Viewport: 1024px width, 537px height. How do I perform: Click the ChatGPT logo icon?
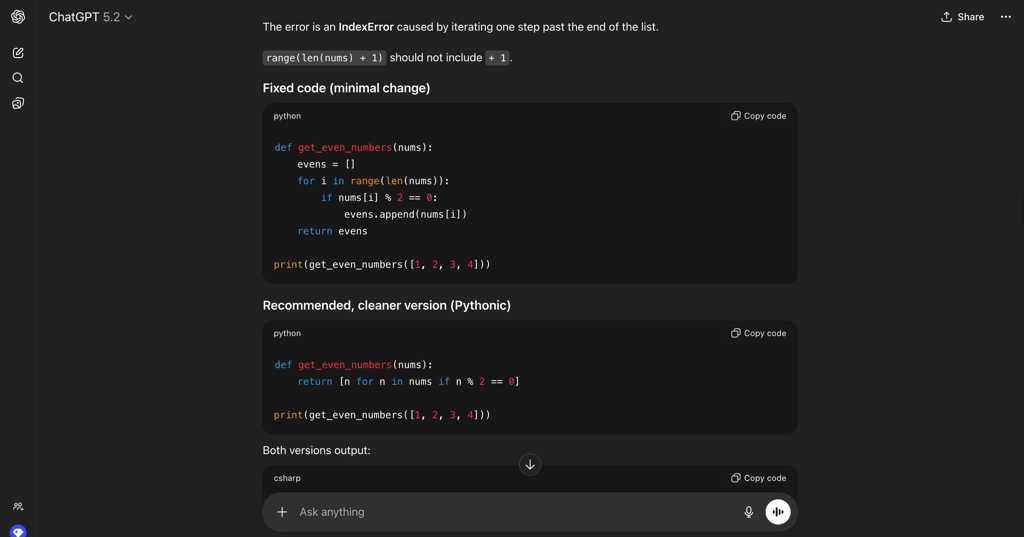(18, 17)
